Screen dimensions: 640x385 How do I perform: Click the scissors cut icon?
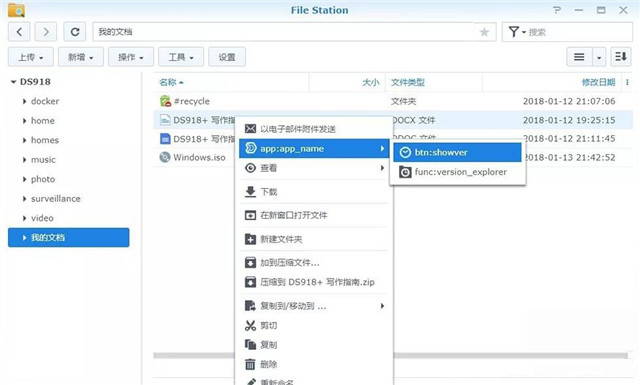coord(250,325)
